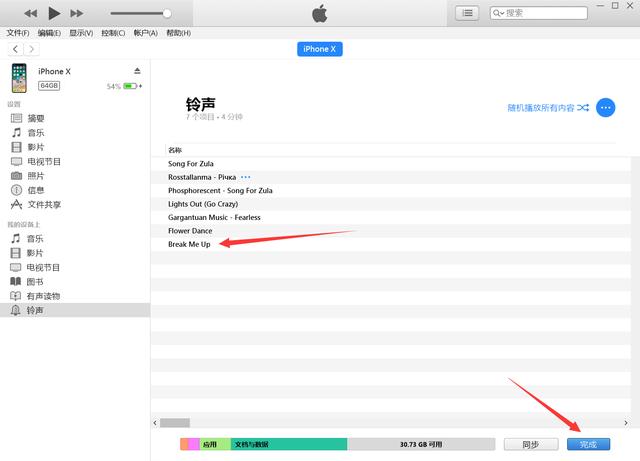
Task: Open the 帐户(A) menu
Action: point(146,33)
